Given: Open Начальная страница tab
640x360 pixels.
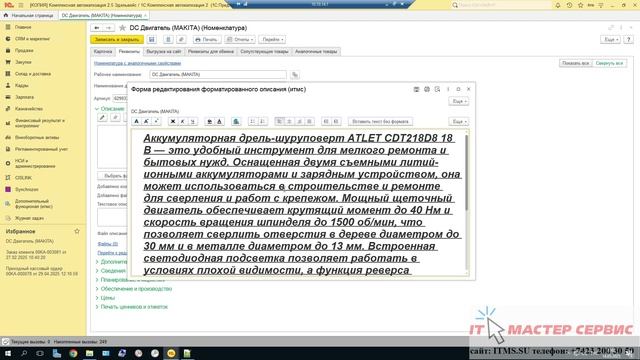Looking at the screenshot, I should (29, 16).
